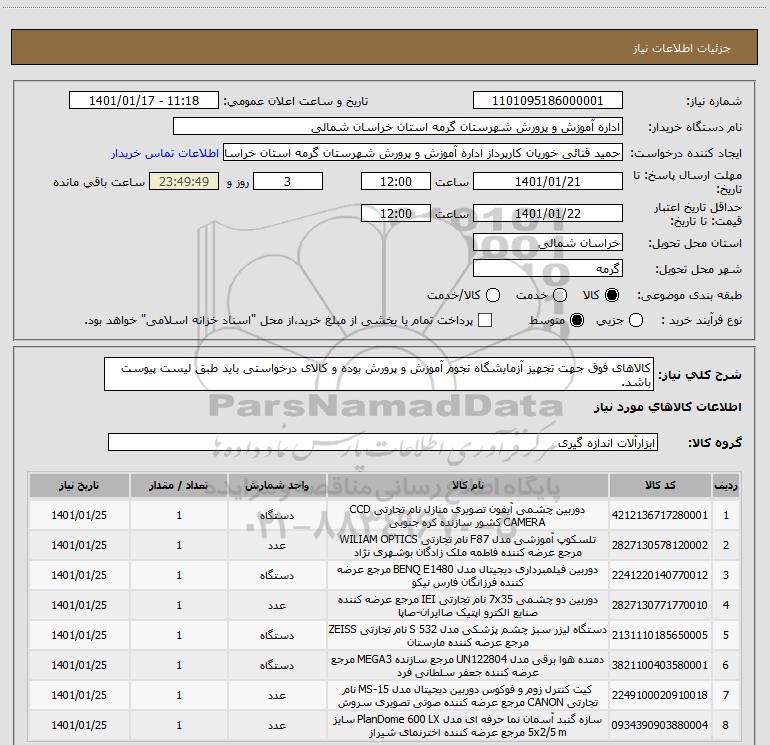Screen dimensions: 770x745
Task: Click the quantity cell in row 8
Action: 179,725
